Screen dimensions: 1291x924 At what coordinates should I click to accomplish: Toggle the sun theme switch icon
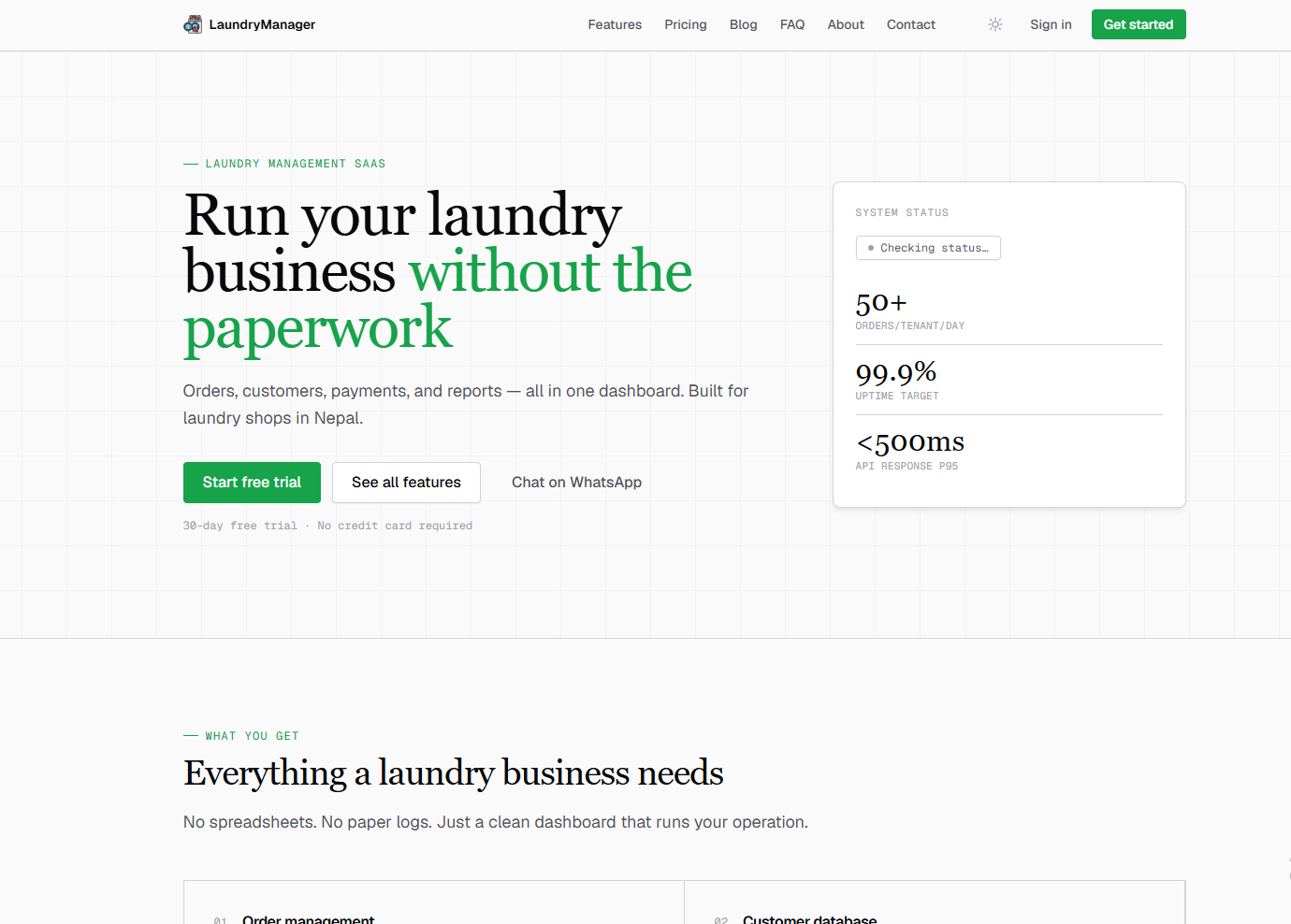click(995, 24)
